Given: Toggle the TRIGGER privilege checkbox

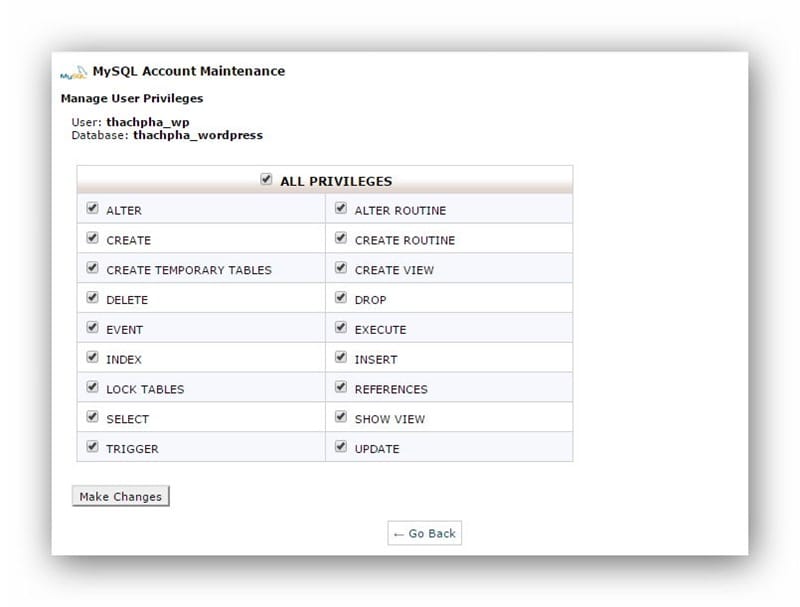Looking at the screenshot, I should pos(92,446).
